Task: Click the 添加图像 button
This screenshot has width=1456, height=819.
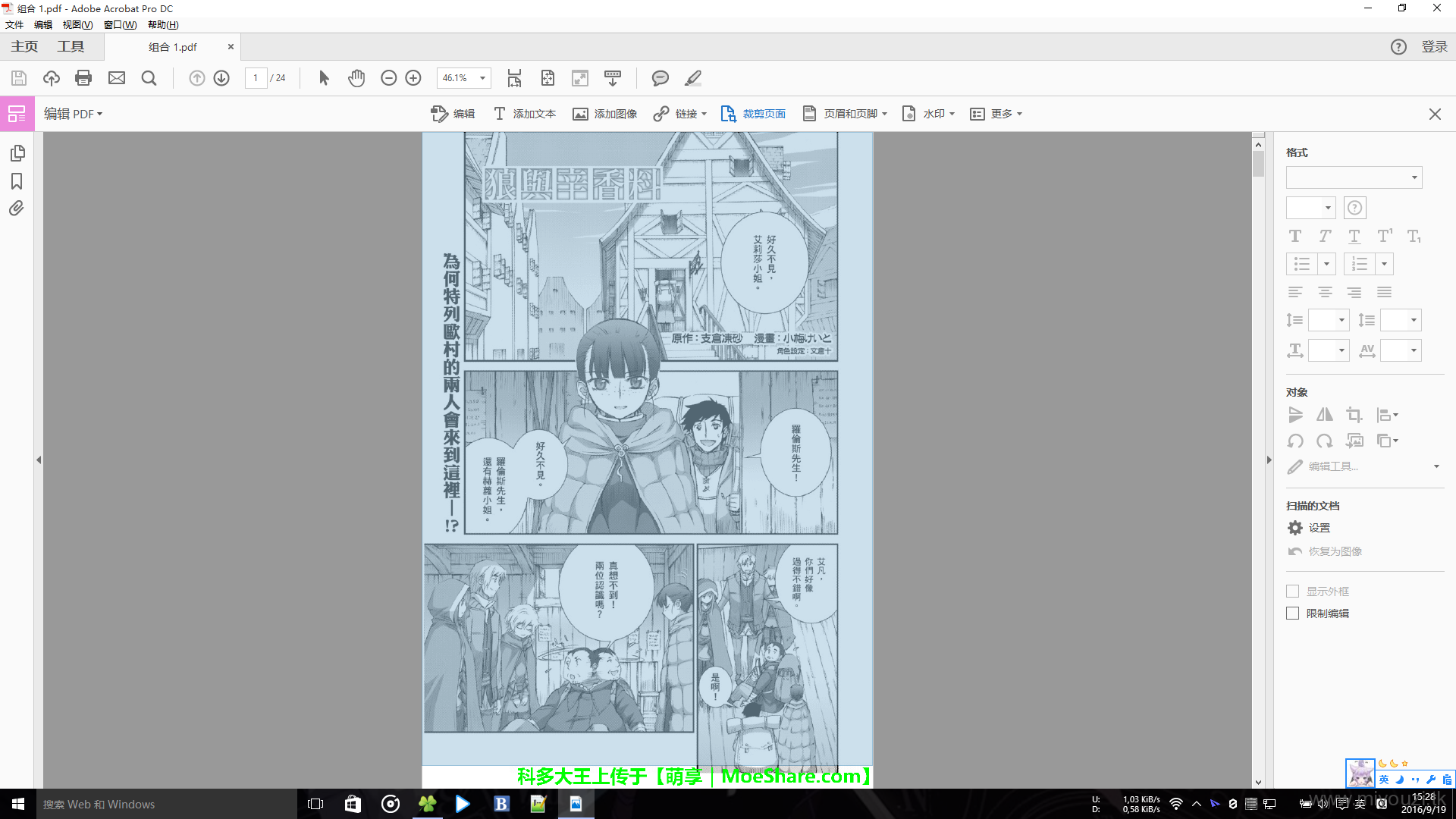Action: tap(605, 114)
